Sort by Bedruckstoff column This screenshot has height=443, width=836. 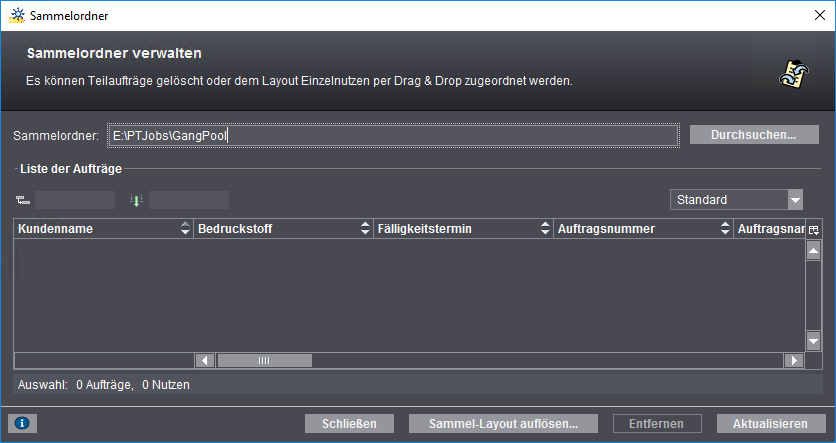click(283, 229)
